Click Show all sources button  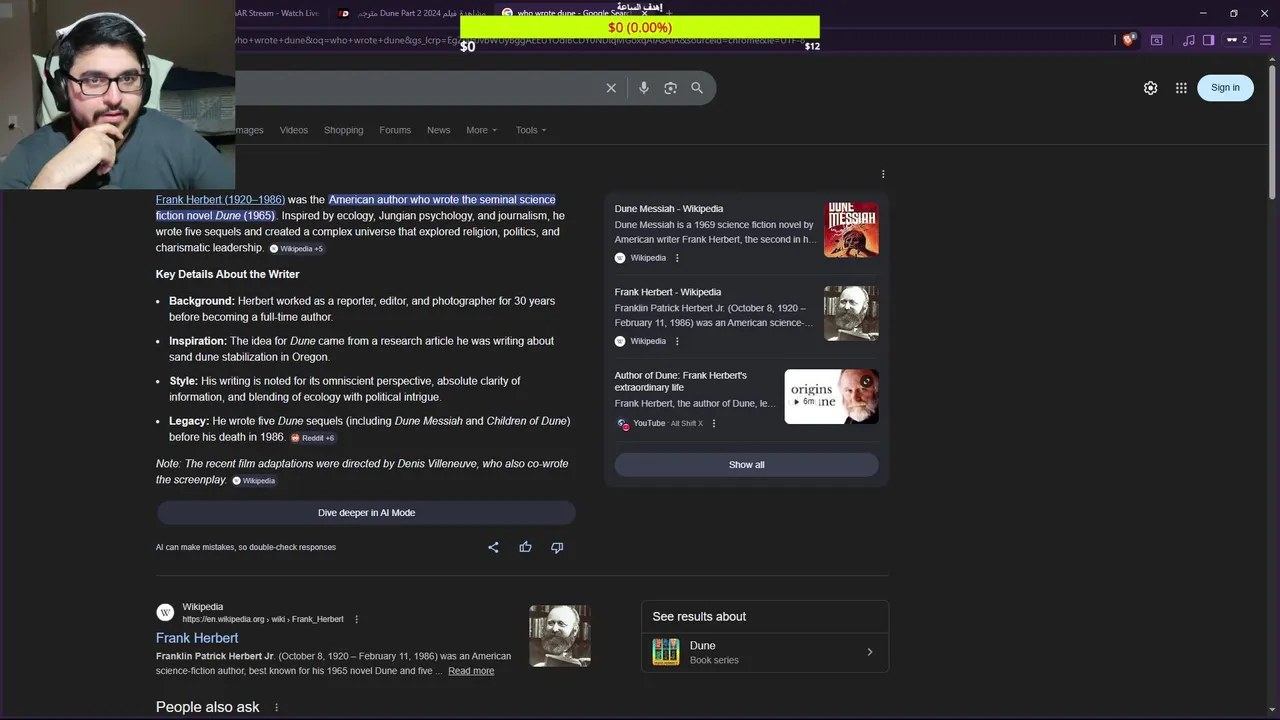tap(746, 465)
